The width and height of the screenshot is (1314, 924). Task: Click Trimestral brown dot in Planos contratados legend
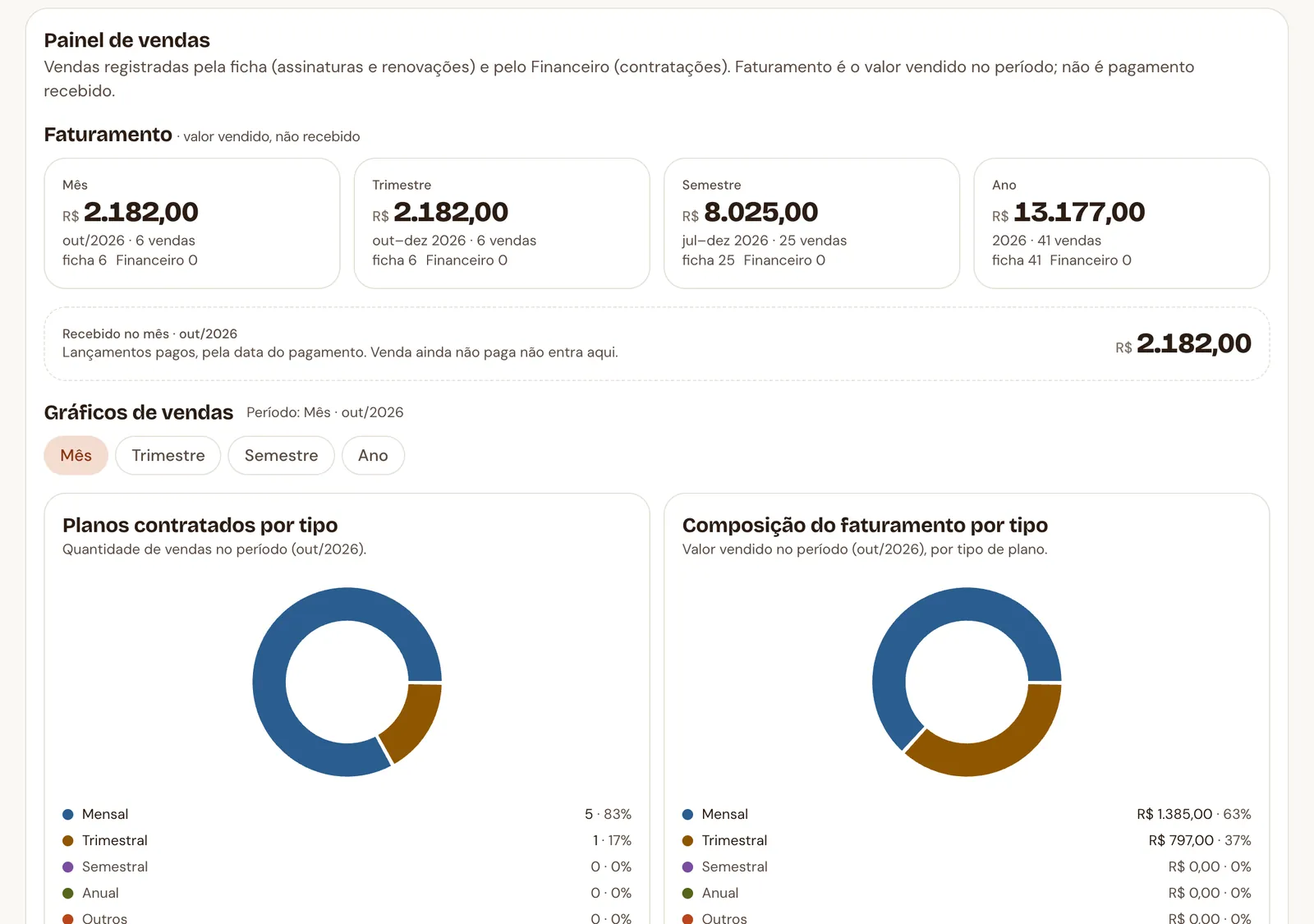[x=68, y=841]
